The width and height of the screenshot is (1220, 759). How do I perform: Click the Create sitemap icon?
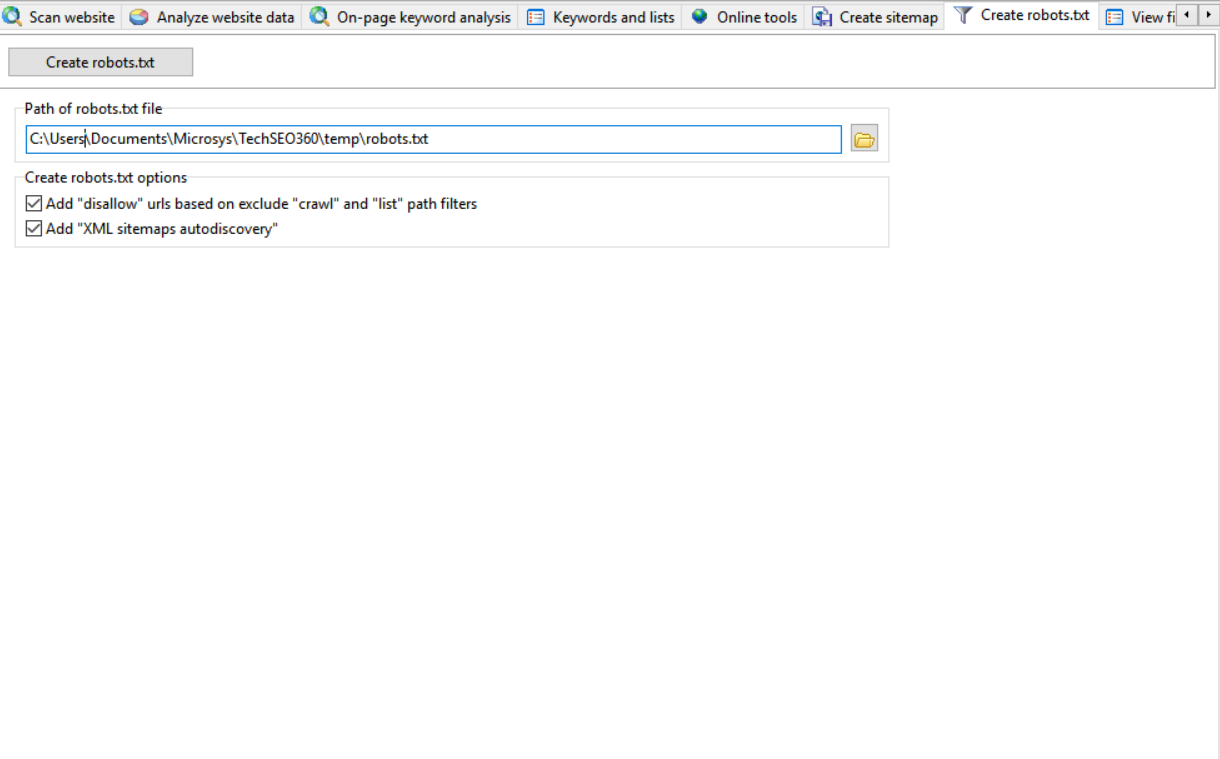822,17
